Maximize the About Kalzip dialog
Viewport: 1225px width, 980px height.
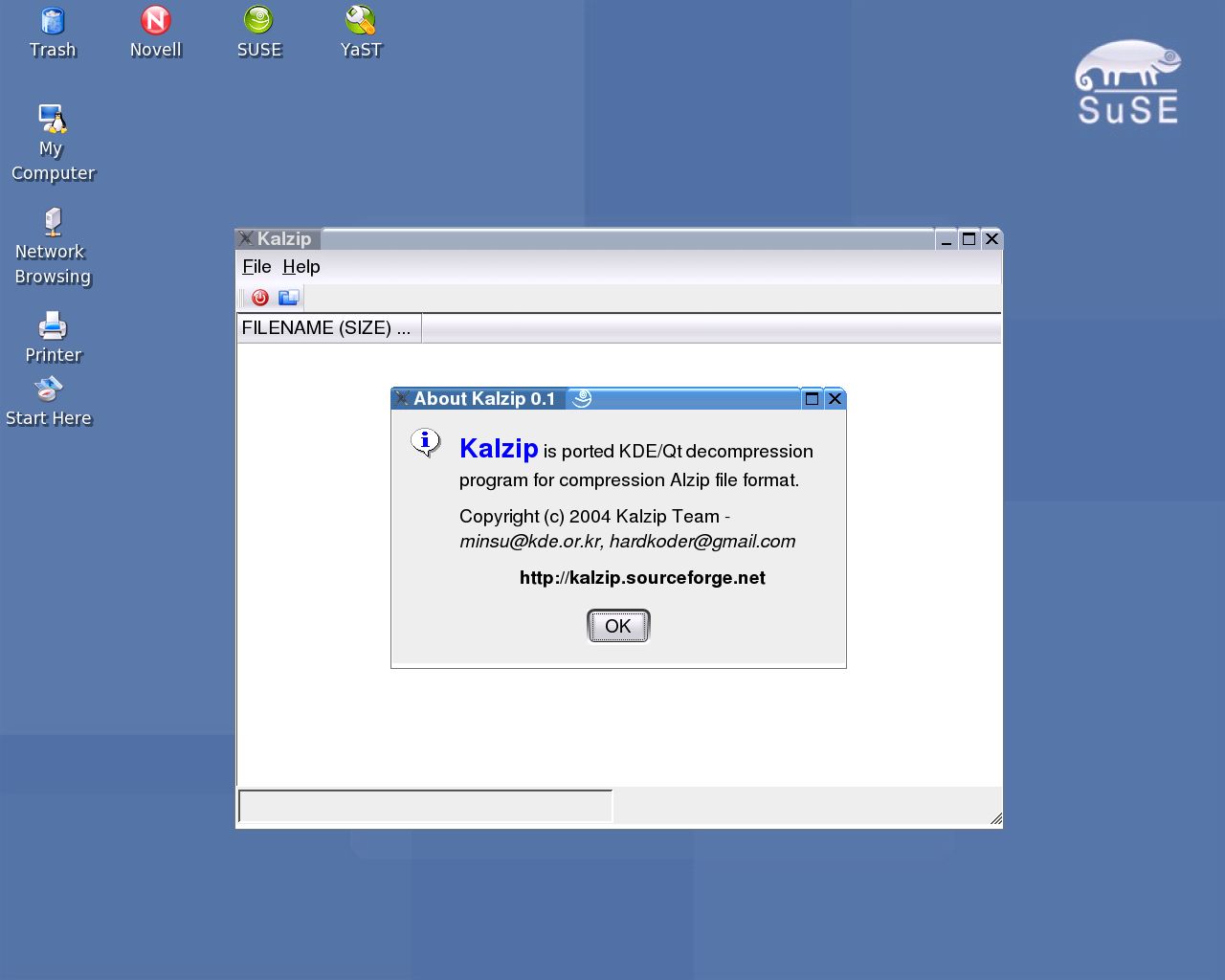812,399
